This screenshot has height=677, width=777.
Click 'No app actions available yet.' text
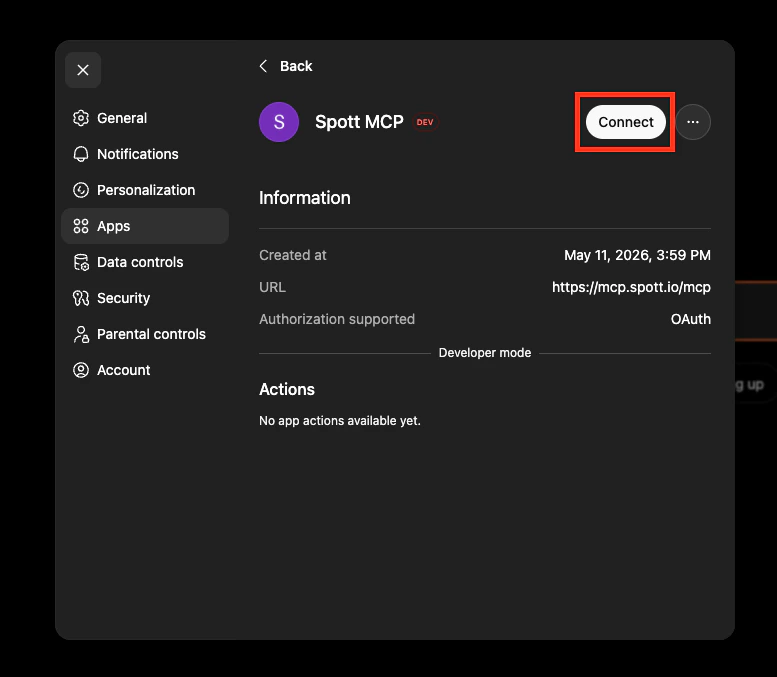pos(340,421)
